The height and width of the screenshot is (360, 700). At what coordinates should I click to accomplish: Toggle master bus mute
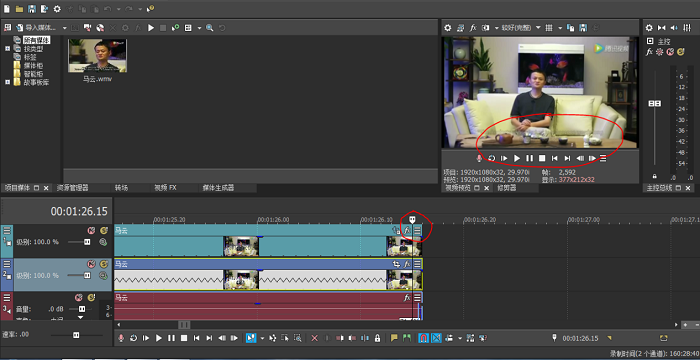coord(670,52)
